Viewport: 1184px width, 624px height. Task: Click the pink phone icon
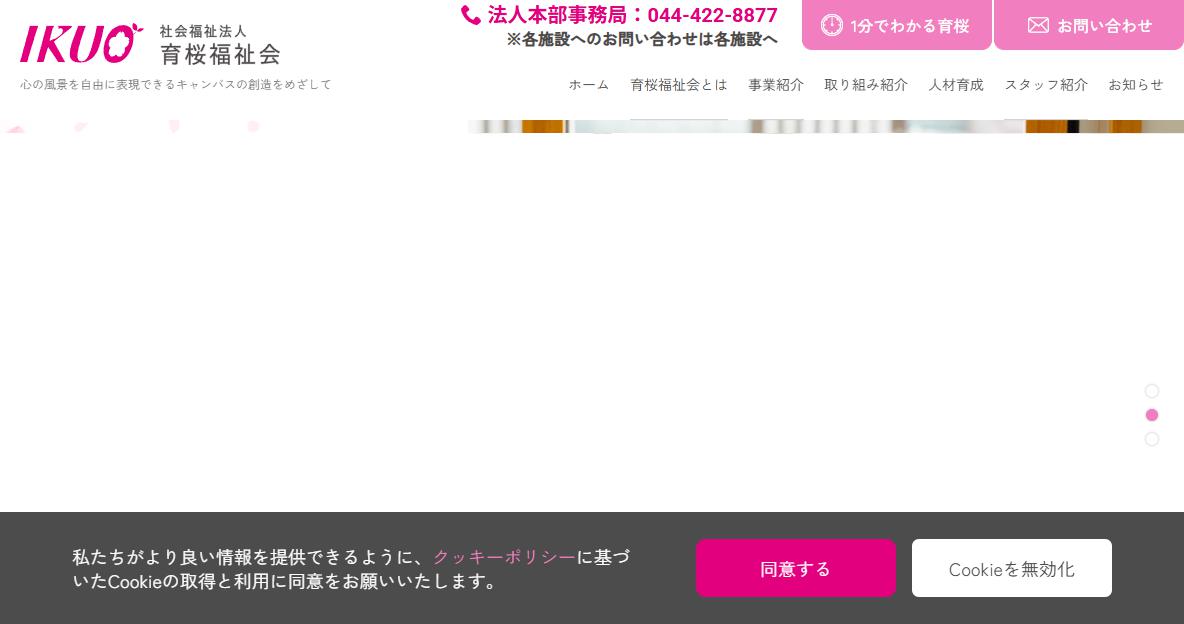(x=470, y=15)
